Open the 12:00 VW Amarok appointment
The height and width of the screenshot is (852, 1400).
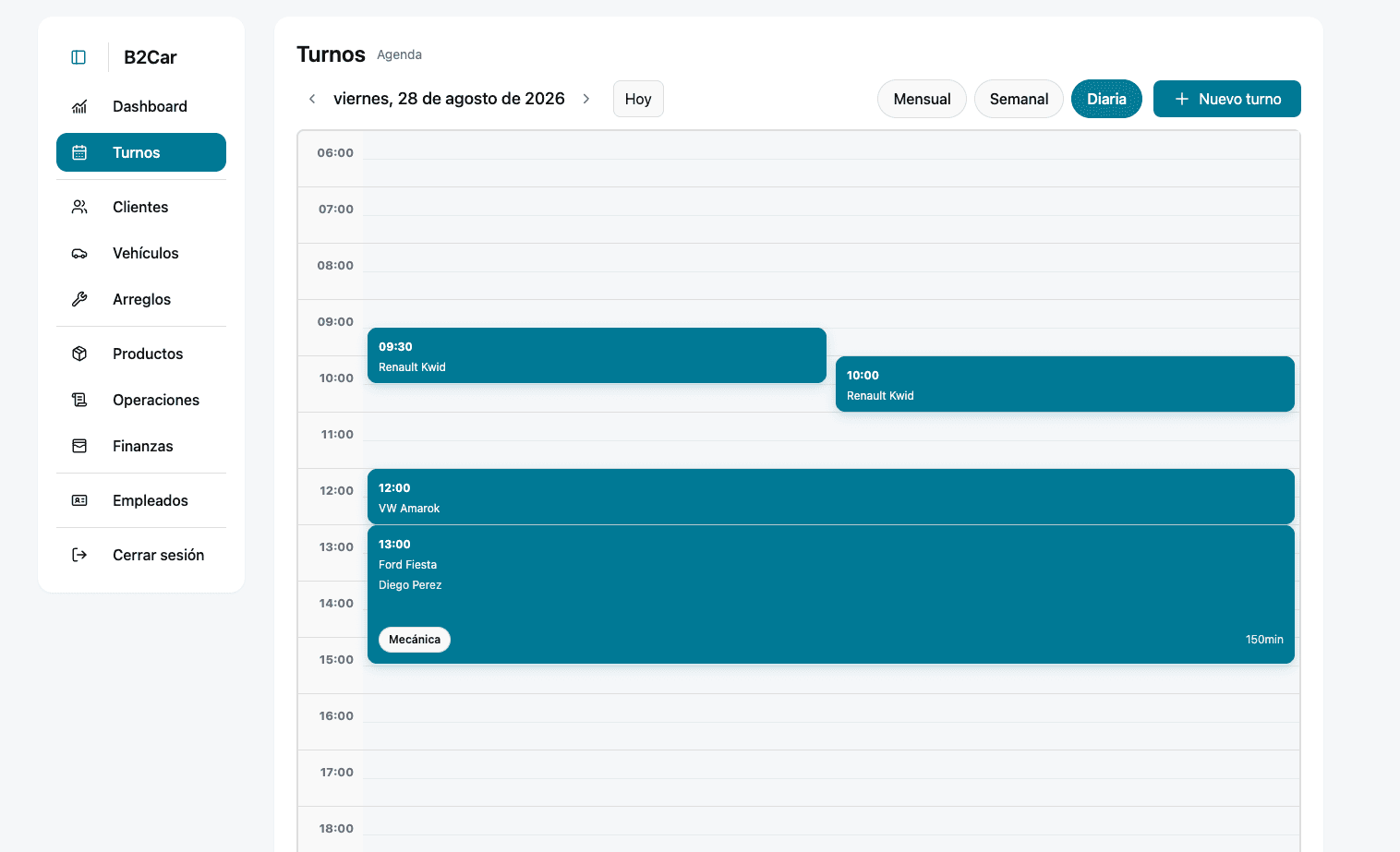pos(831,497)
